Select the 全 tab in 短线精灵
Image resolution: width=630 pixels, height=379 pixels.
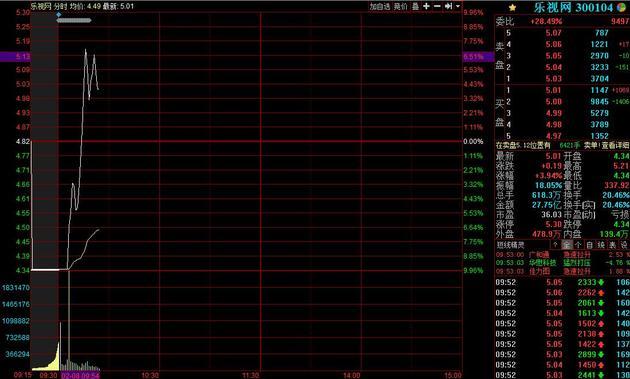pyautogui.click(x=567, y=244)
